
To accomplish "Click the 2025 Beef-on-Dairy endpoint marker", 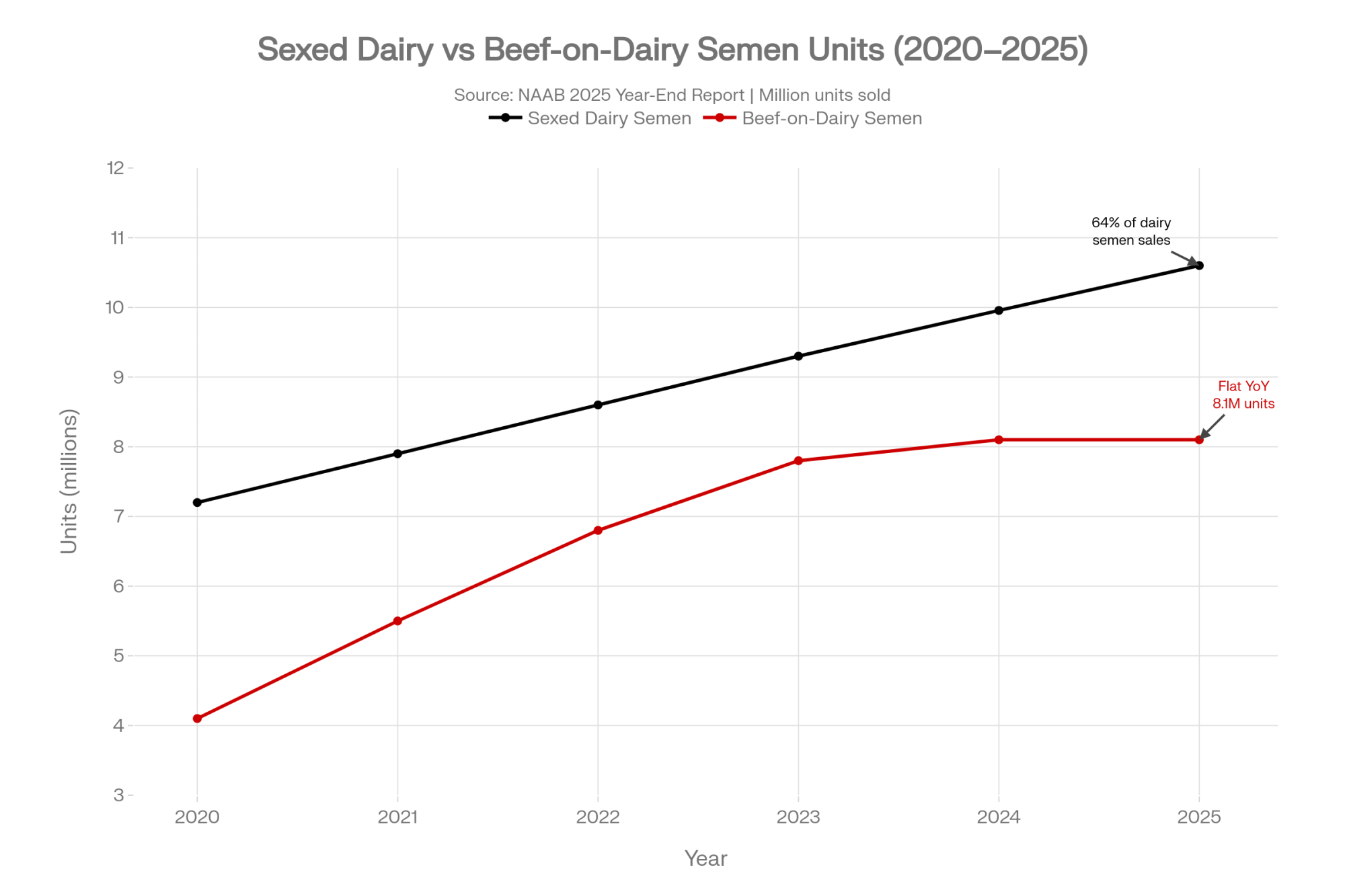I will tap(1199, 440).
